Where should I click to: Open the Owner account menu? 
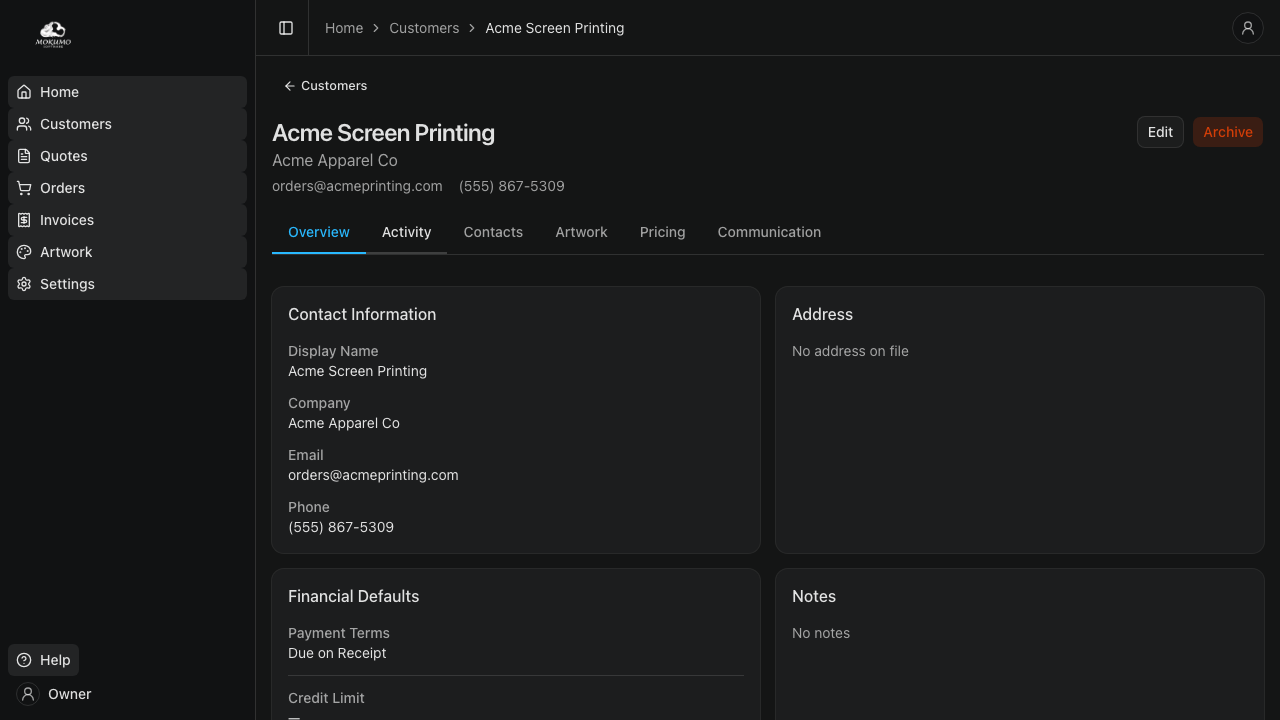click(x=55, y=694)
